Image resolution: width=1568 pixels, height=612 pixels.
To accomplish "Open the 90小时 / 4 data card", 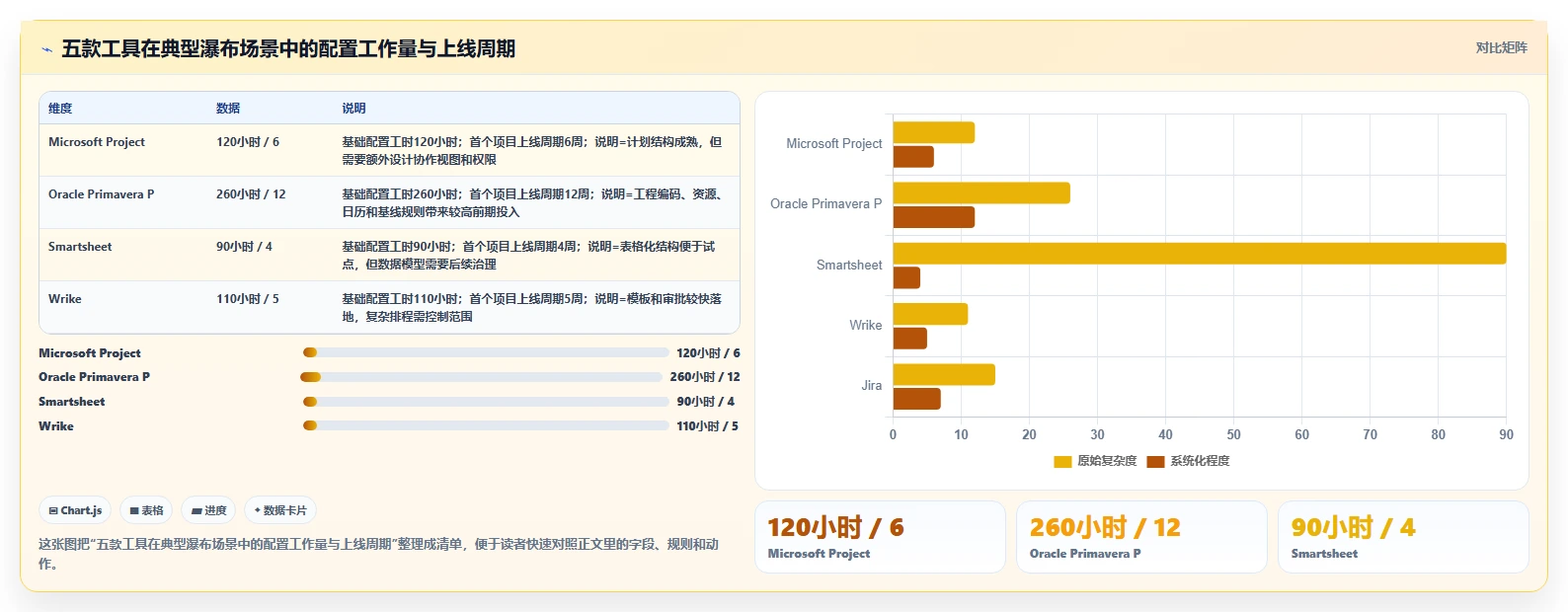I will point(1403,537).
